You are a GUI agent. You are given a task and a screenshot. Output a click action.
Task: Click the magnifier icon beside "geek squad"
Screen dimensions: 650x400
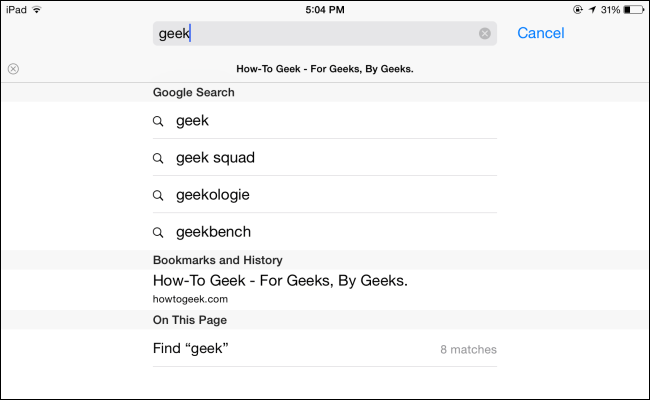(158, 158)
